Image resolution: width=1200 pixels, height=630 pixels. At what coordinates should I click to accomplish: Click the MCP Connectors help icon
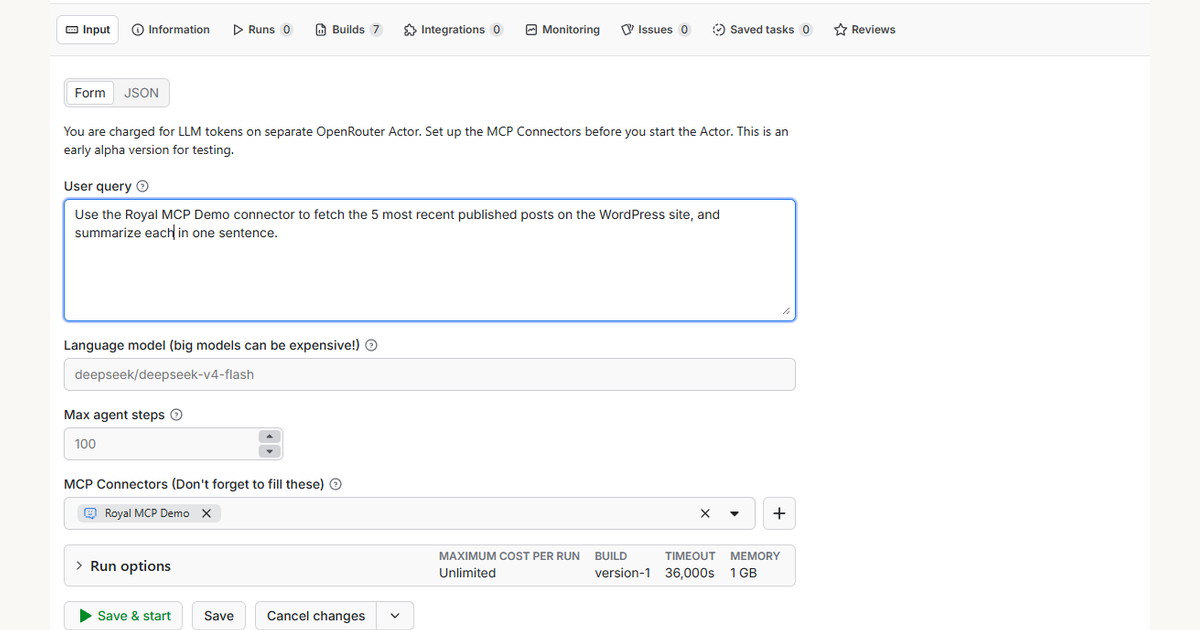[336, 484]
